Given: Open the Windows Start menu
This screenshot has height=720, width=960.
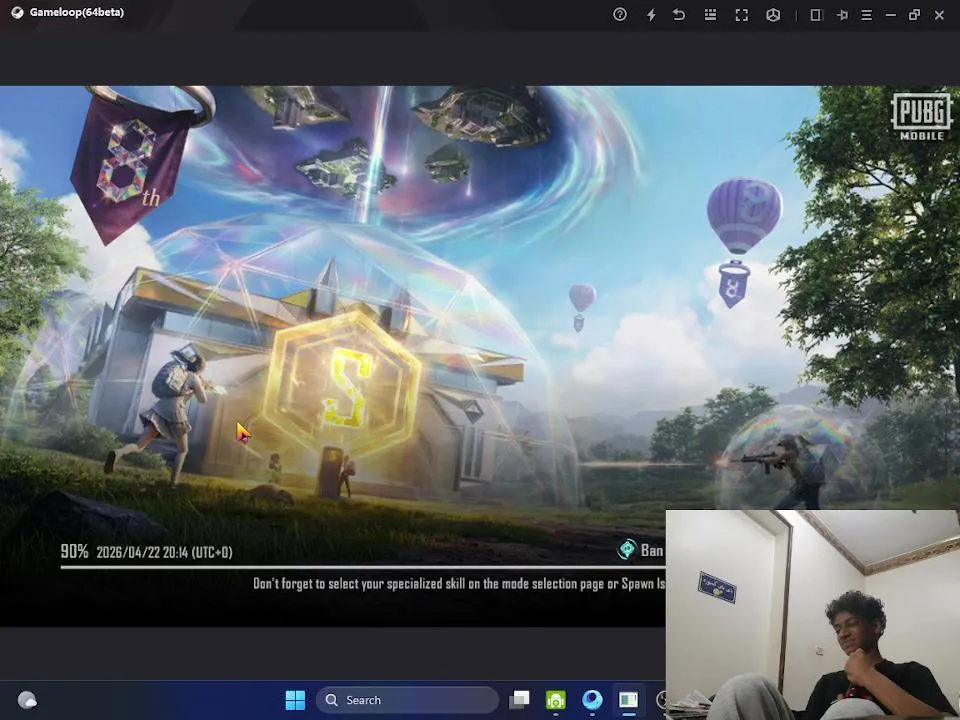Looking at the screenshot, I should [295, 700].
